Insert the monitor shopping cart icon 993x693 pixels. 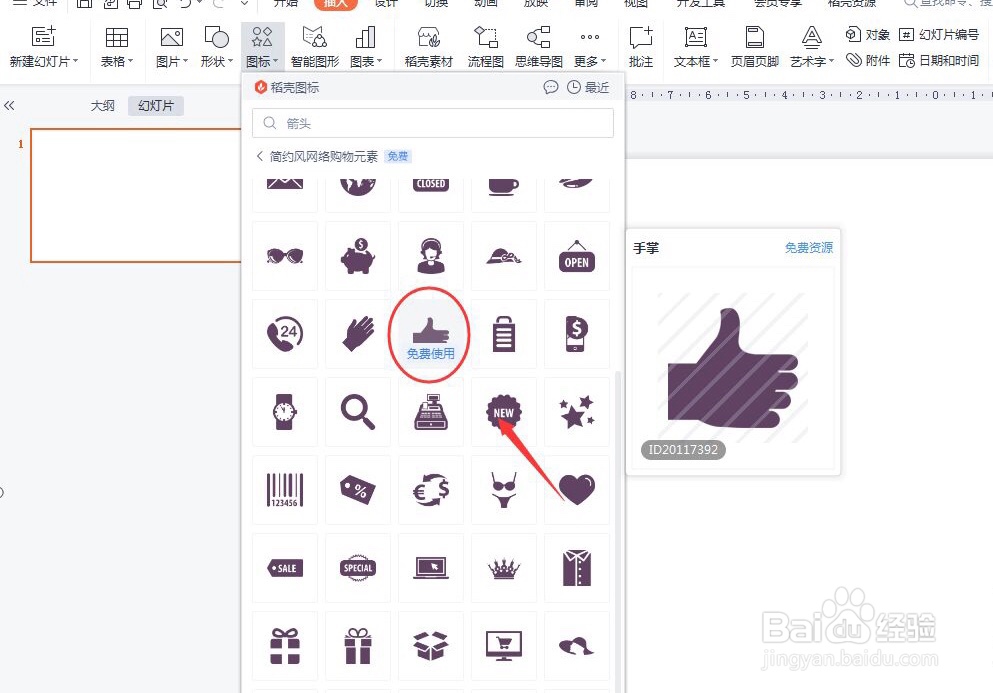(x=503, y=645)
